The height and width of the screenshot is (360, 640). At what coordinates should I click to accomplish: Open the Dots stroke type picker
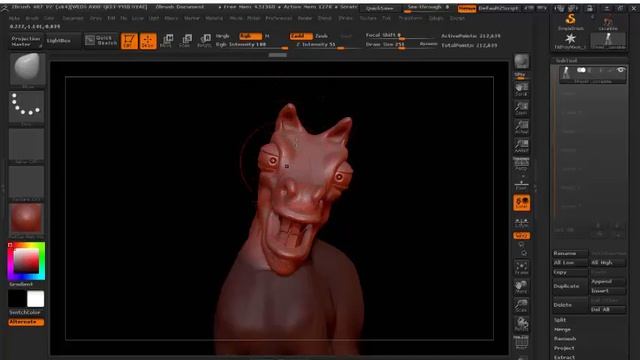(x=27, y=107)
